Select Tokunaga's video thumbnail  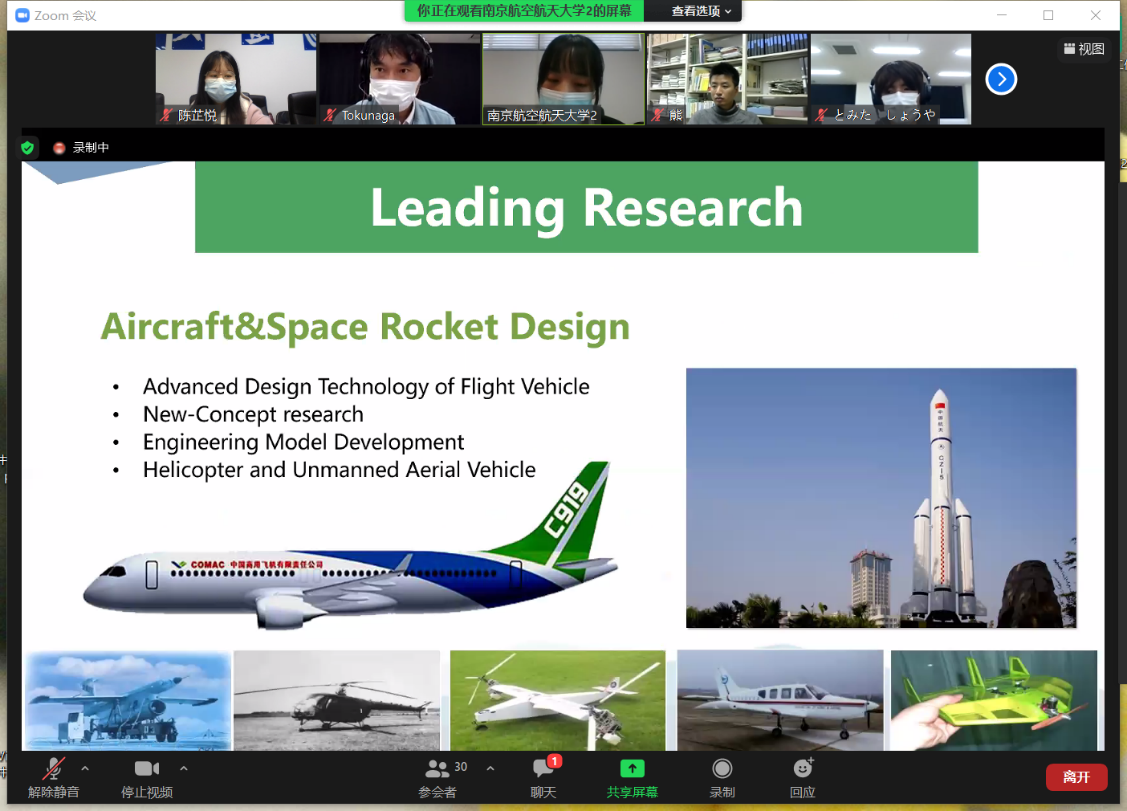pos(399,79)
